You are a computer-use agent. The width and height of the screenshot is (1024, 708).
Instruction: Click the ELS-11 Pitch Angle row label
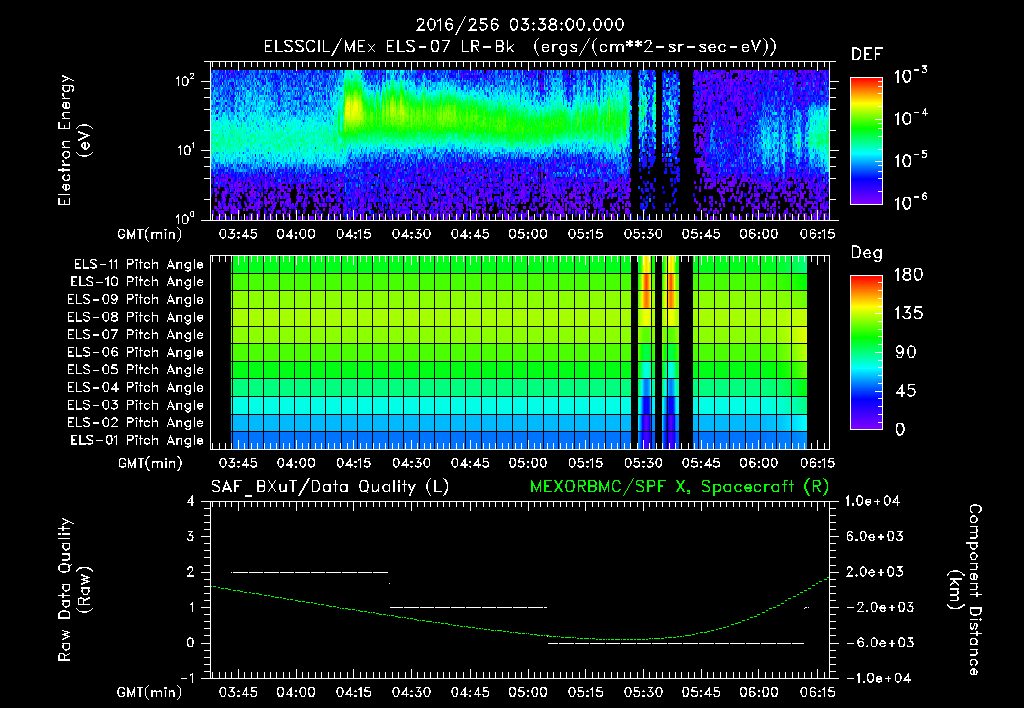pyautogui.click(x=138, y=265)
